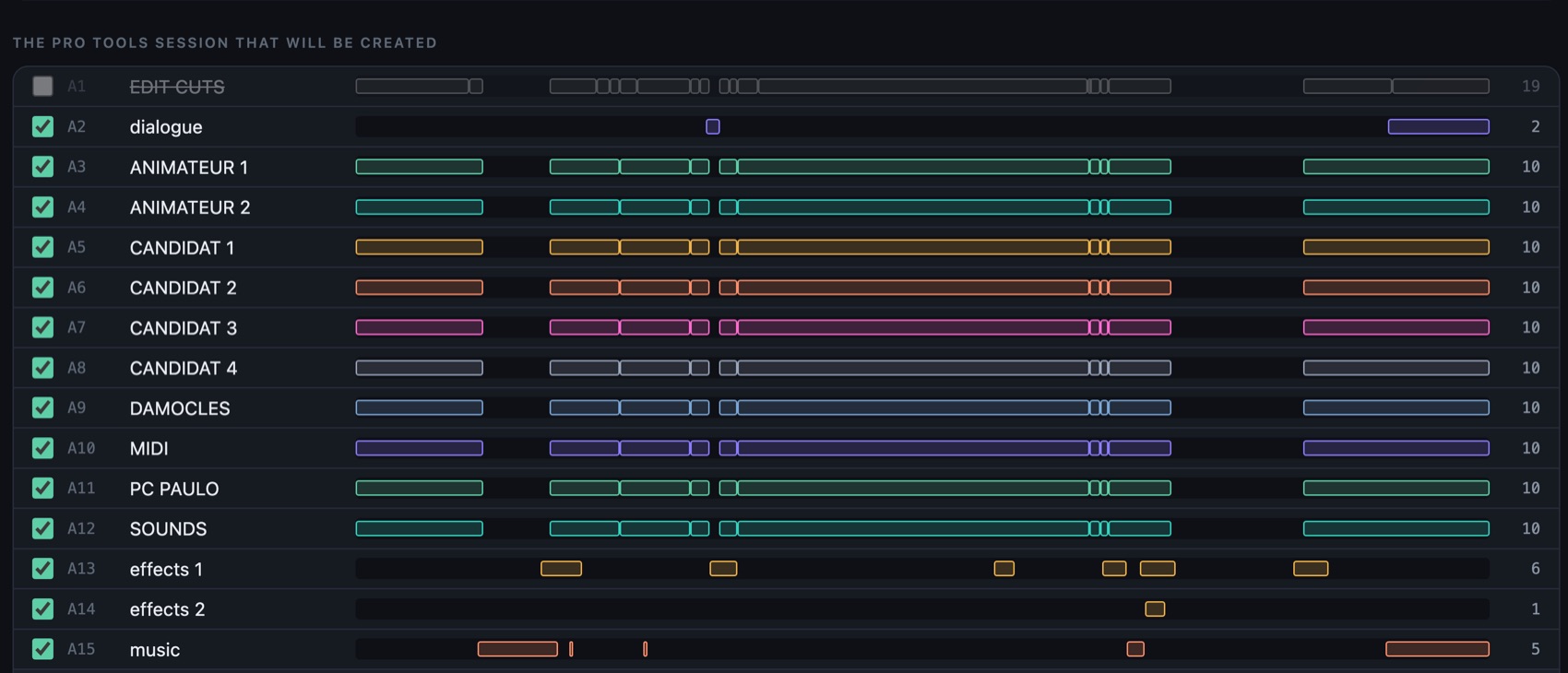Uncheck the SOUNDS track checkbox
This screenshot has height=673, width=1568.
pyautogui.click(x=42, y=528)
